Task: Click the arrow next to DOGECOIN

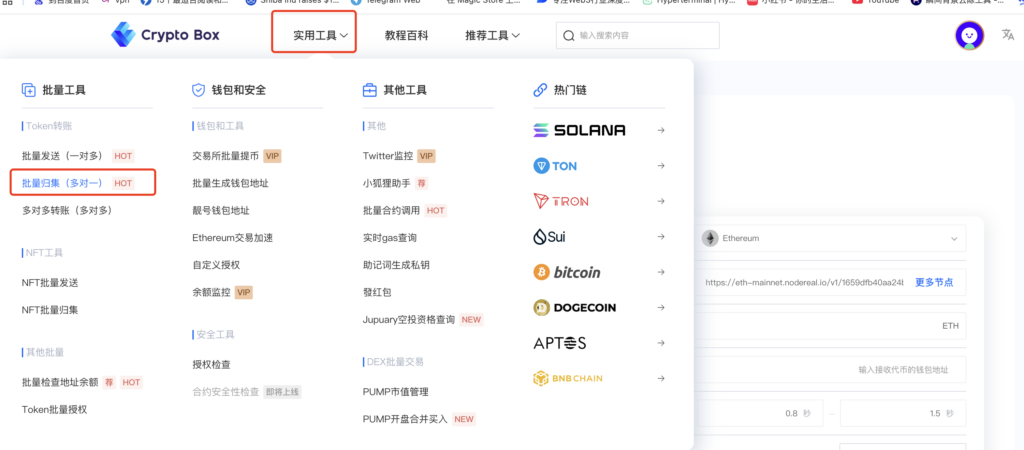Action: (x=661, y=308)
